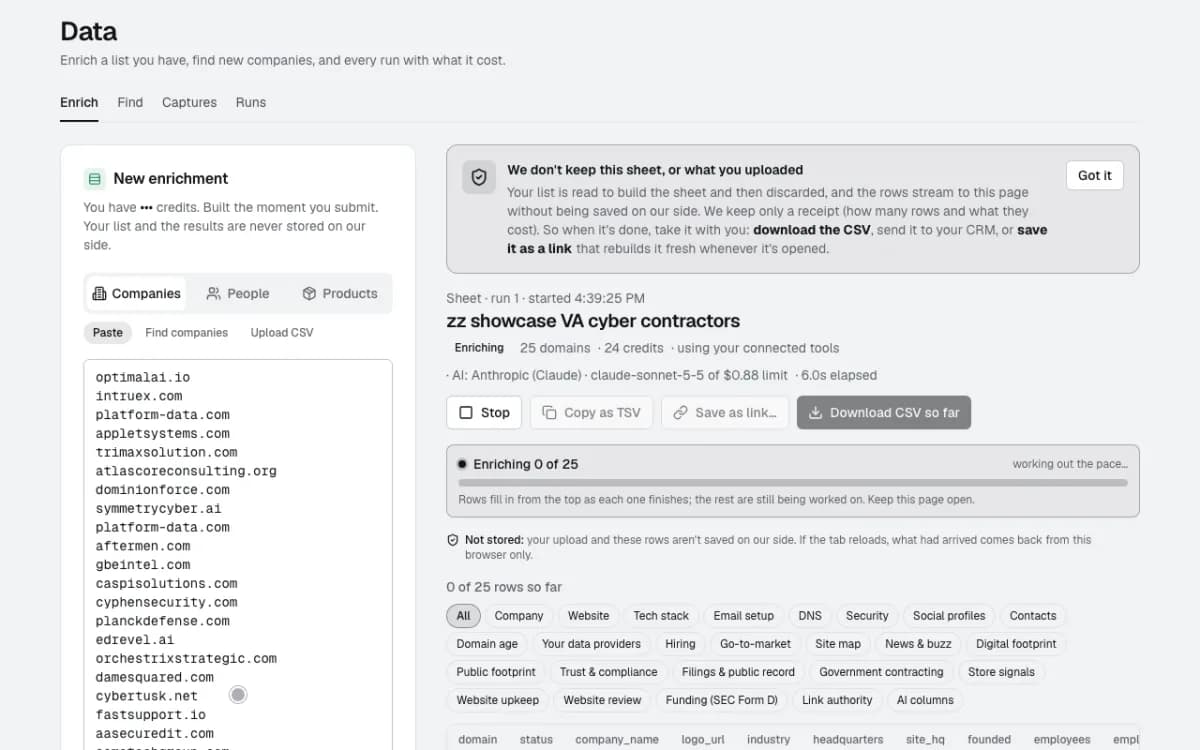Select the Find companies input mode
This screenshot has height=750, width=1200.
pyautogui.click(x=186, y=333)
